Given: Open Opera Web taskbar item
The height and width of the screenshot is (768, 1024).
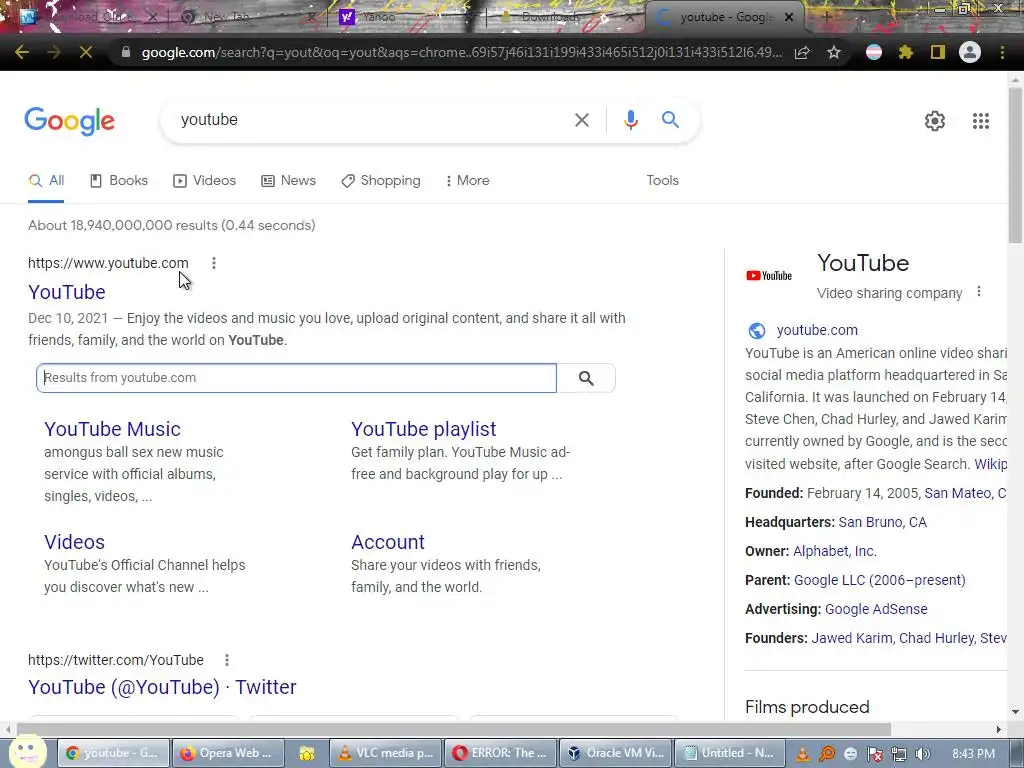Looking at the screenshot, I should point(229,753).
